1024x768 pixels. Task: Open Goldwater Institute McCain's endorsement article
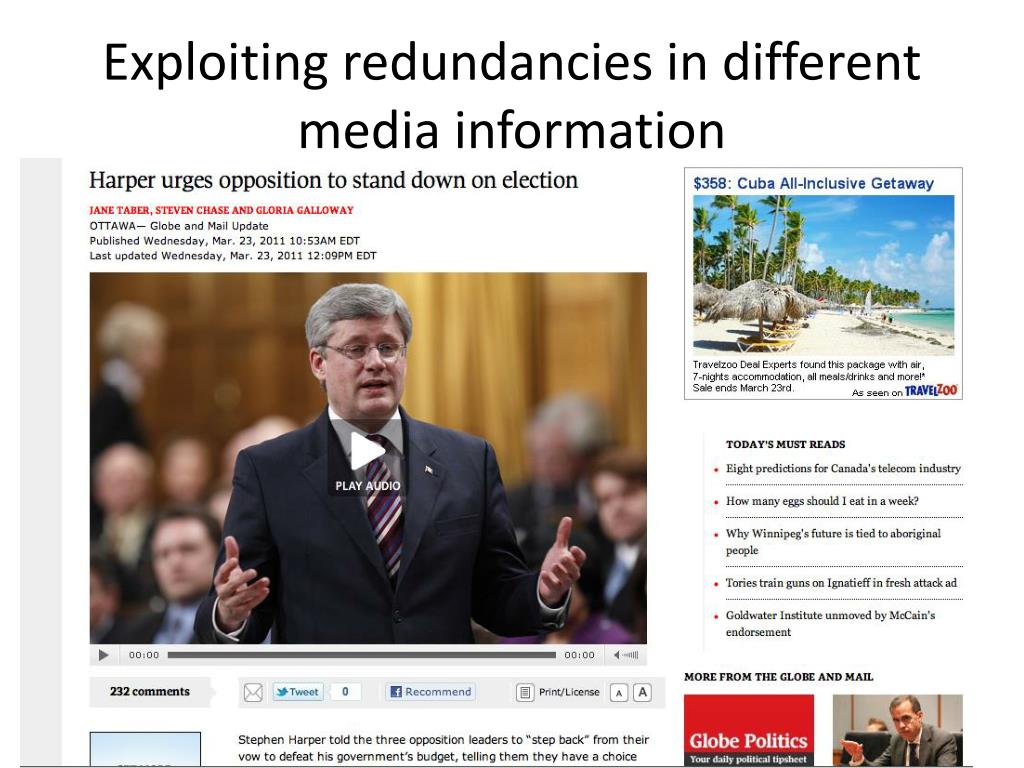pos(831,624)
